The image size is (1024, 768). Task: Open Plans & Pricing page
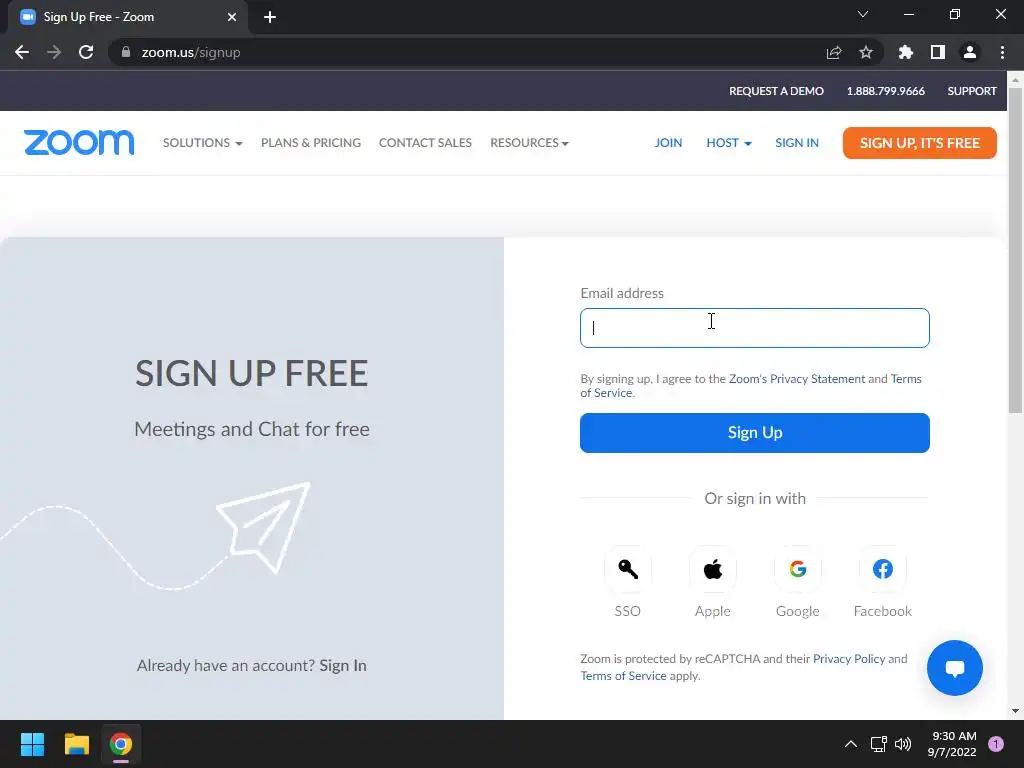tap(311, 142)
